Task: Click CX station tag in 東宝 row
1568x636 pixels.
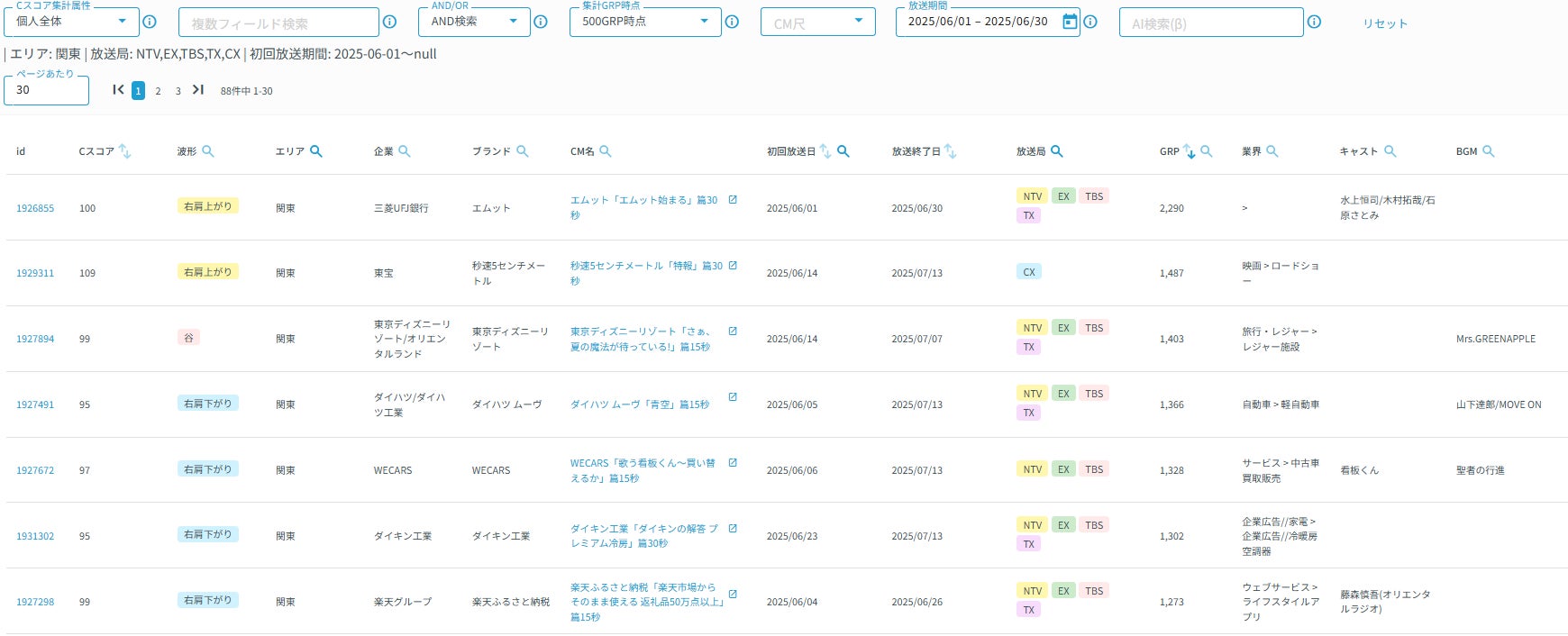Action: (x=1029, y=272)
